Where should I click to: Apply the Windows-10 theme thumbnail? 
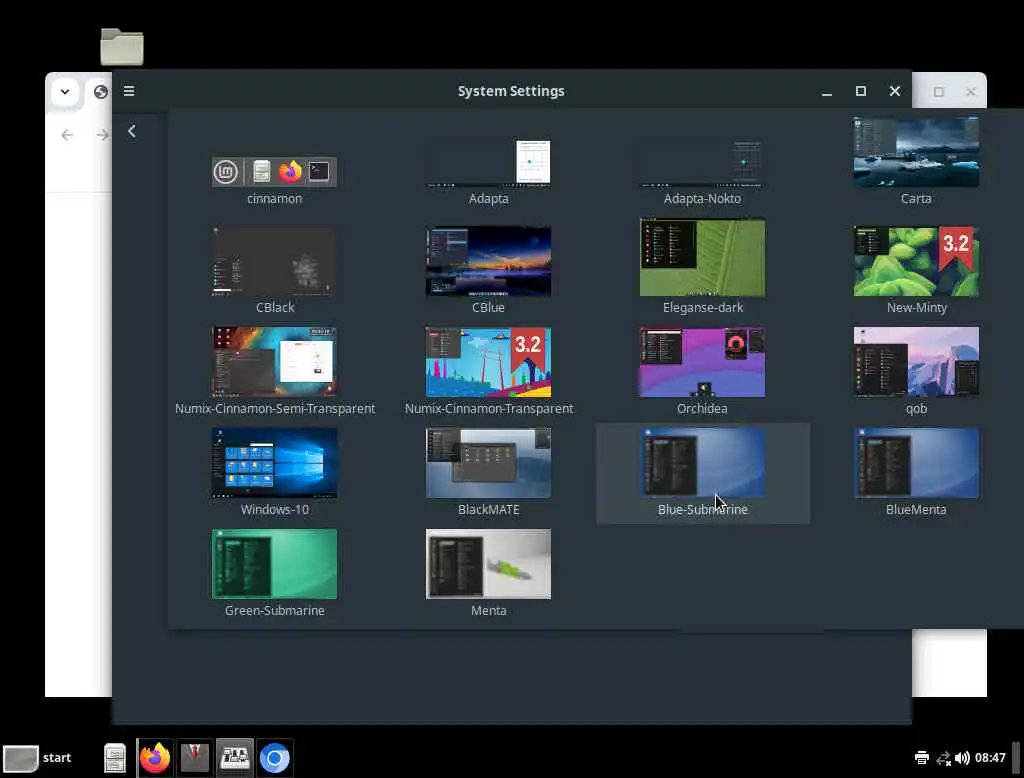pyautogui.click(x=274, y=463)
